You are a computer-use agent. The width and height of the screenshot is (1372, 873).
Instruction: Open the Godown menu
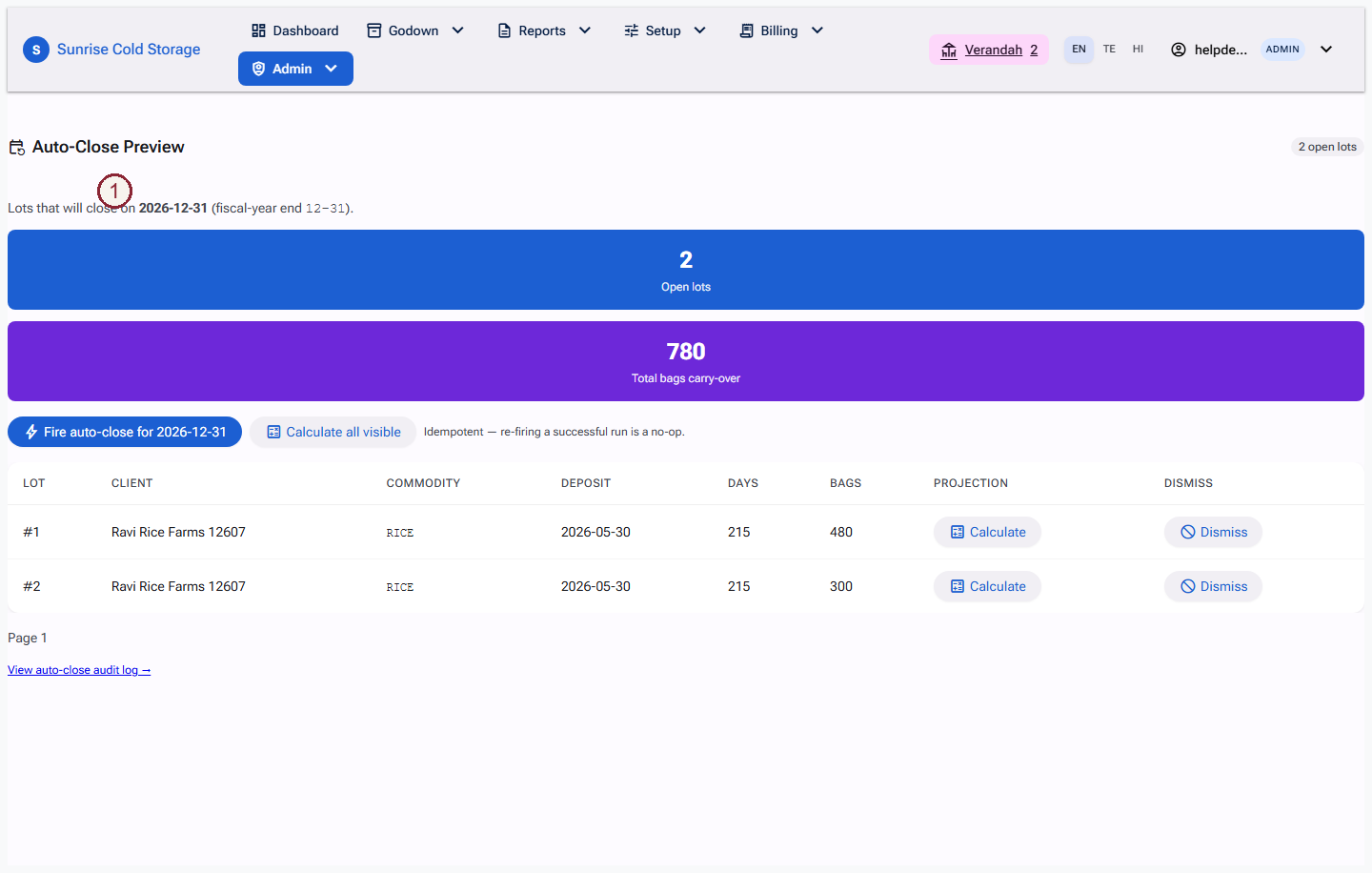pos(415,30)
